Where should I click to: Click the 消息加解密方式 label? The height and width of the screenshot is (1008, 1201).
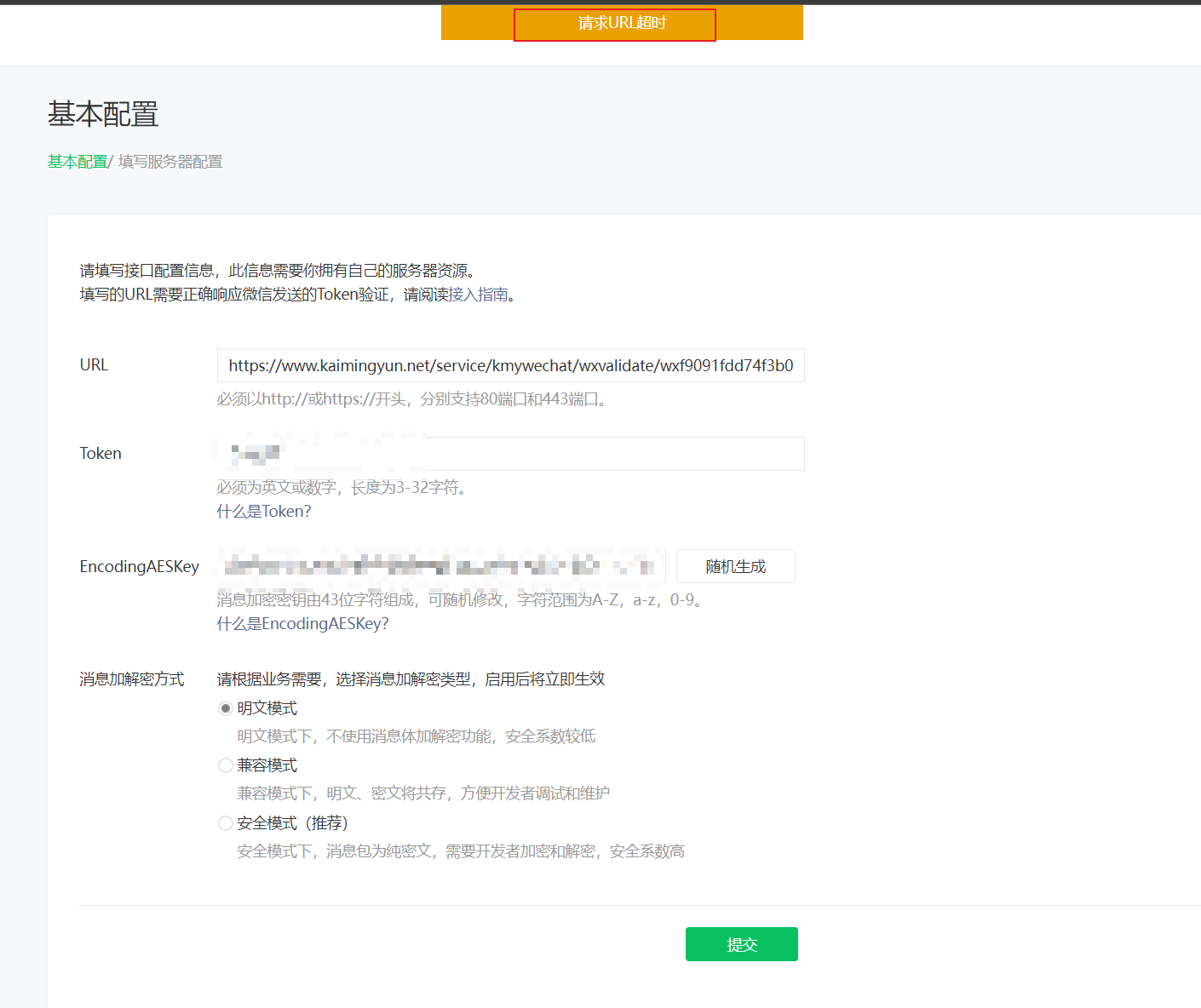(x=132, y=679)
